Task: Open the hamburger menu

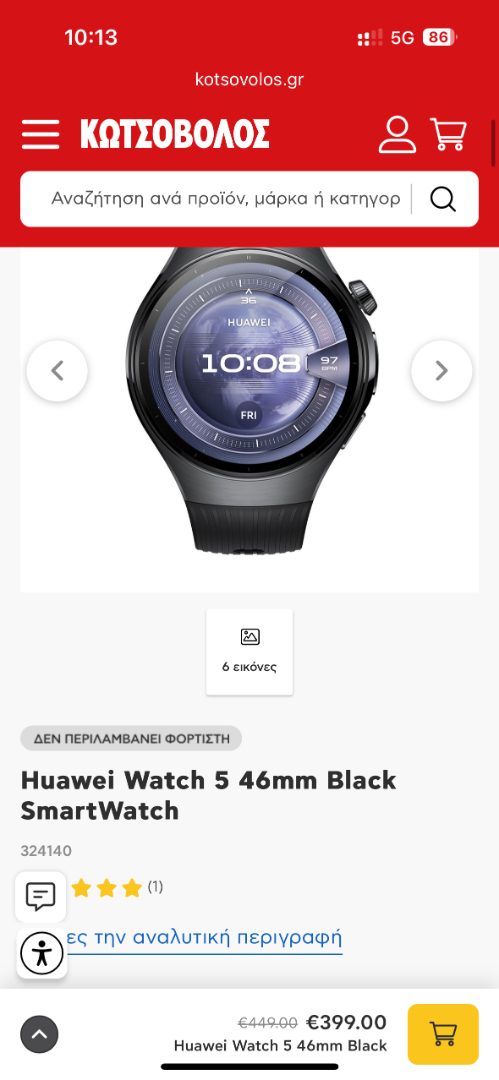Action: click(x=40, y=134)
